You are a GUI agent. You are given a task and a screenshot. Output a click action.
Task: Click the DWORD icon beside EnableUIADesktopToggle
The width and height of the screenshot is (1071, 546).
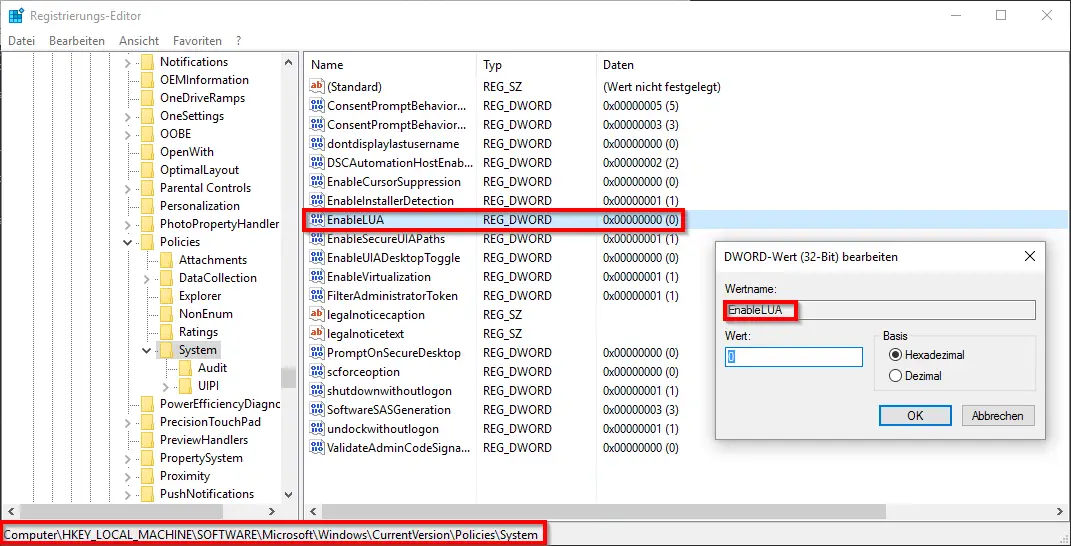coord(316,258)
